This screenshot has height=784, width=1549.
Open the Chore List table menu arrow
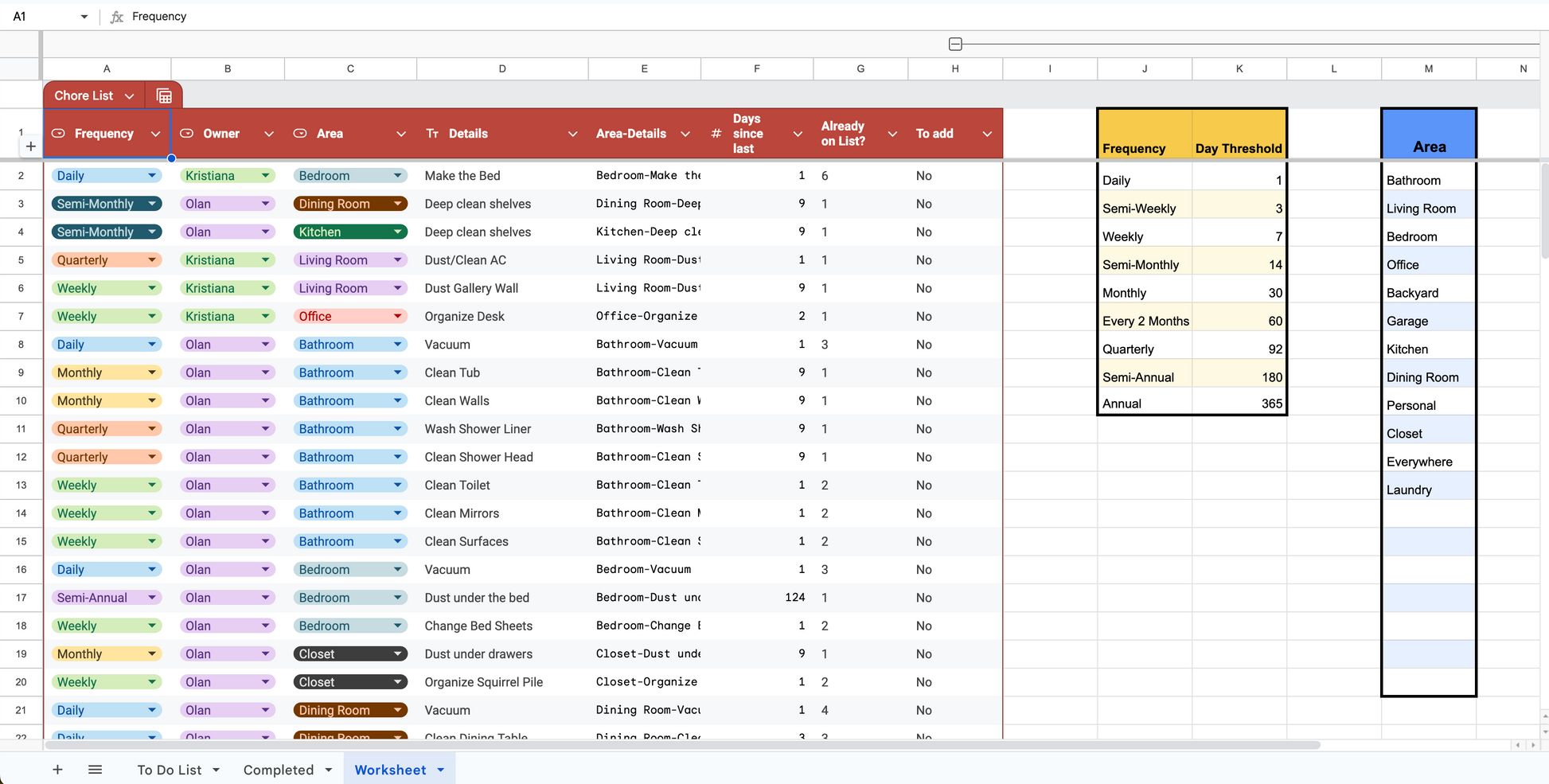pos(130,96)
